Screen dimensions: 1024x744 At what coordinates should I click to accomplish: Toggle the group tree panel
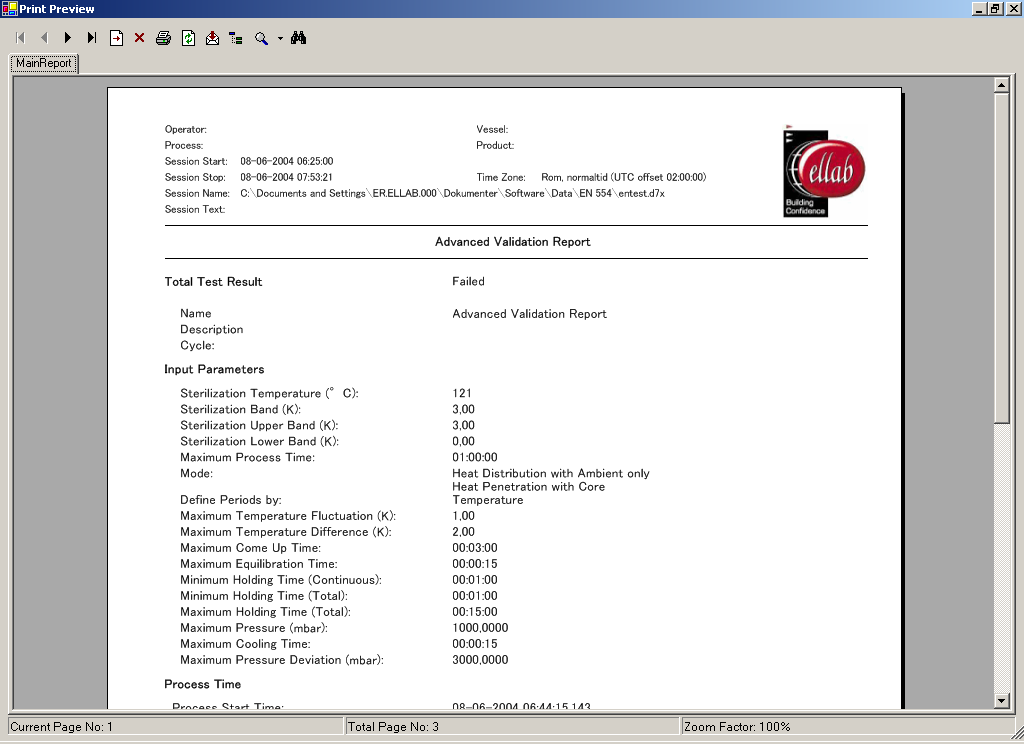click(236, 38)
